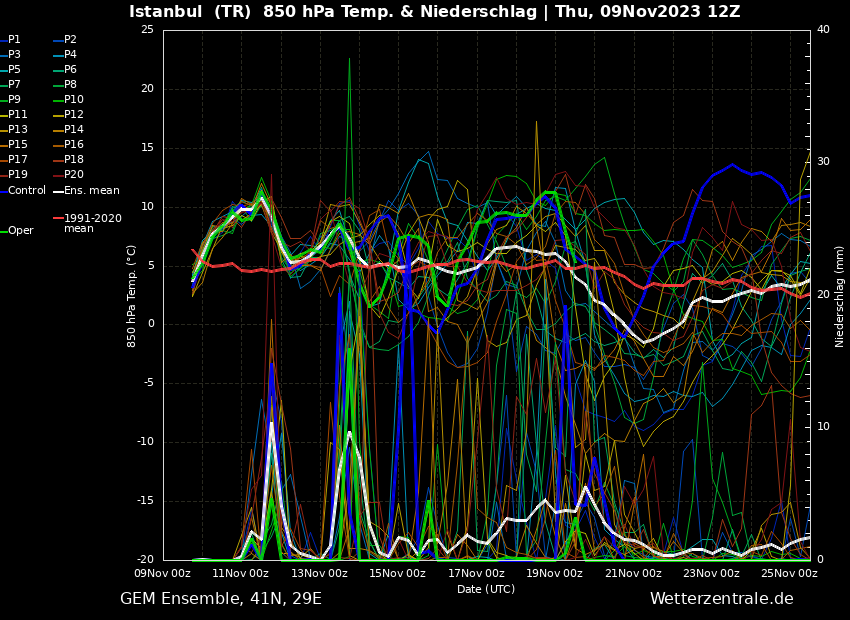Screen dimensions: 850x620
Task: Click the 11Nov 00z date label
Action: pos(241,573)
